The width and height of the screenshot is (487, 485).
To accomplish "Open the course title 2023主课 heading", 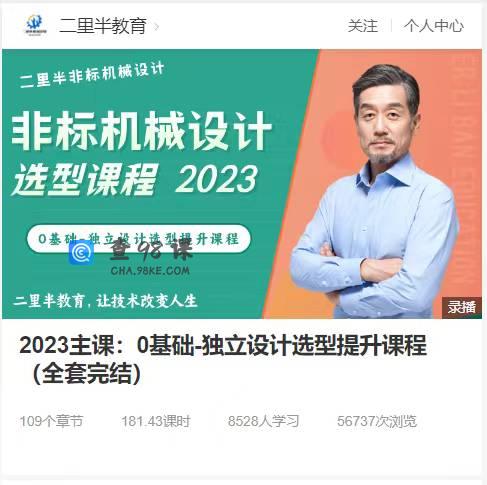I will click(223, 345).
